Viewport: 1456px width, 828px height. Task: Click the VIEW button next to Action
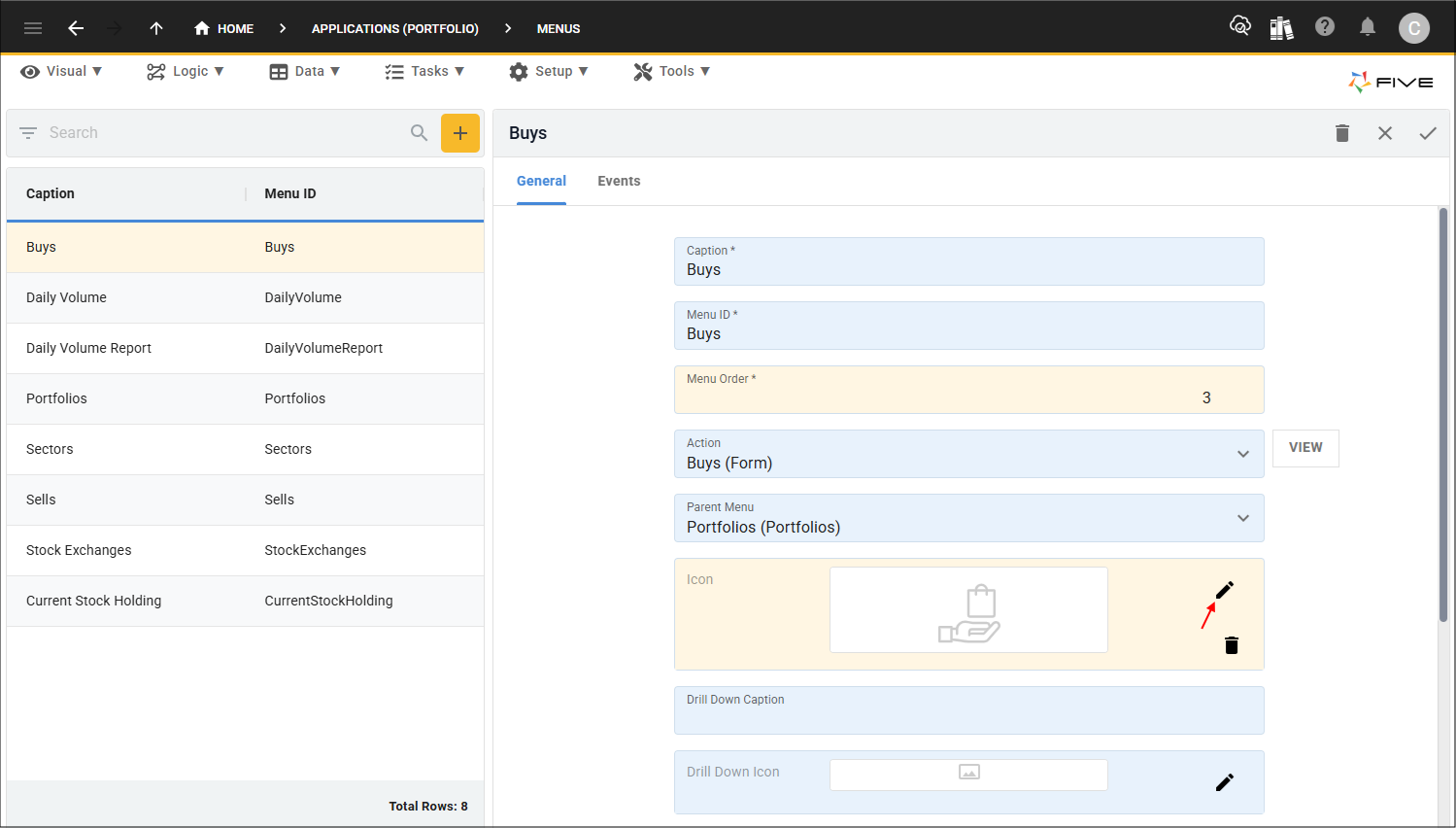click(x=1305, y=448)
